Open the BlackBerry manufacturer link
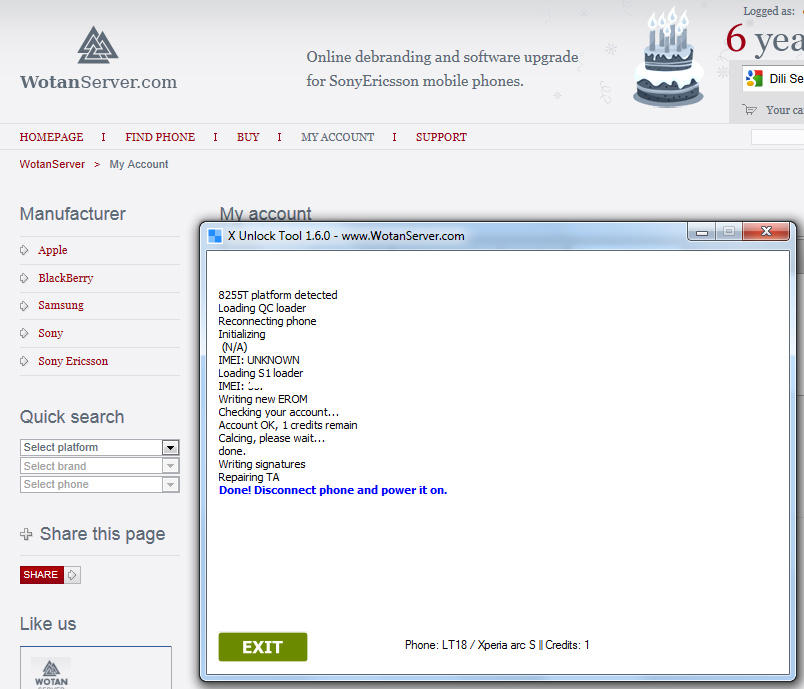The height and width of the screenshot is (689, 804). click(x=66, y=278)
